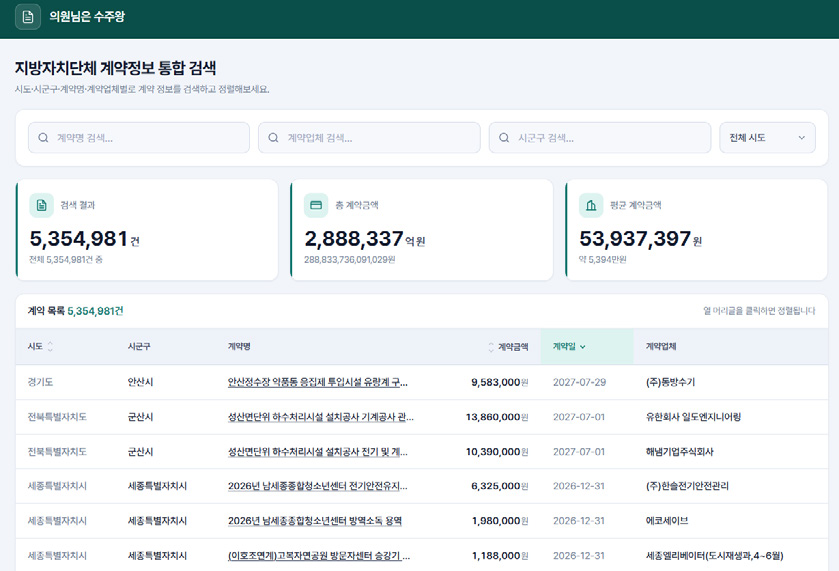
Task: Click magnifier icon in 계약명 search box
Action: click(x=43, y=138)
